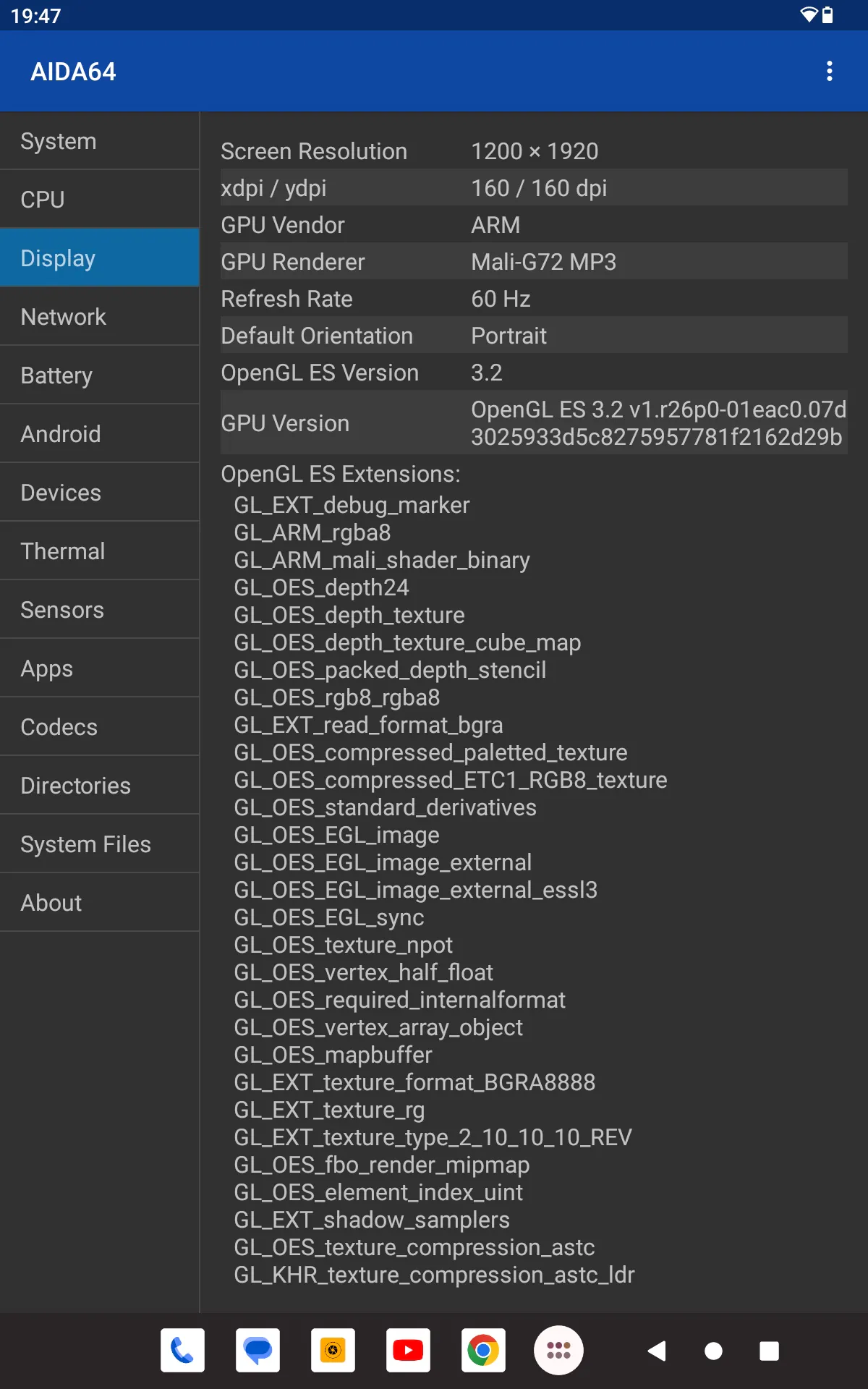This screenshot has height=1389, width=868.
Task: Go to the Network section
Action: pos(100,317)
